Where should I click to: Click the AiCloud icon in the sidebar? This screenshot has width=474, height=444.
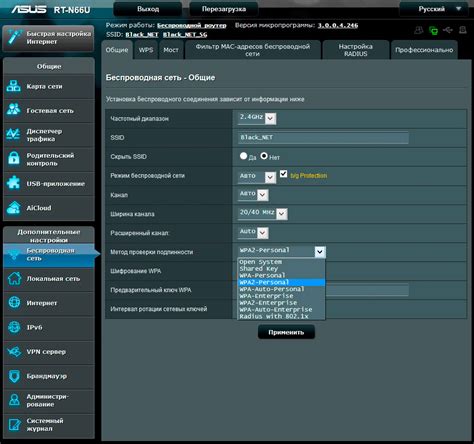pos(13,207)
